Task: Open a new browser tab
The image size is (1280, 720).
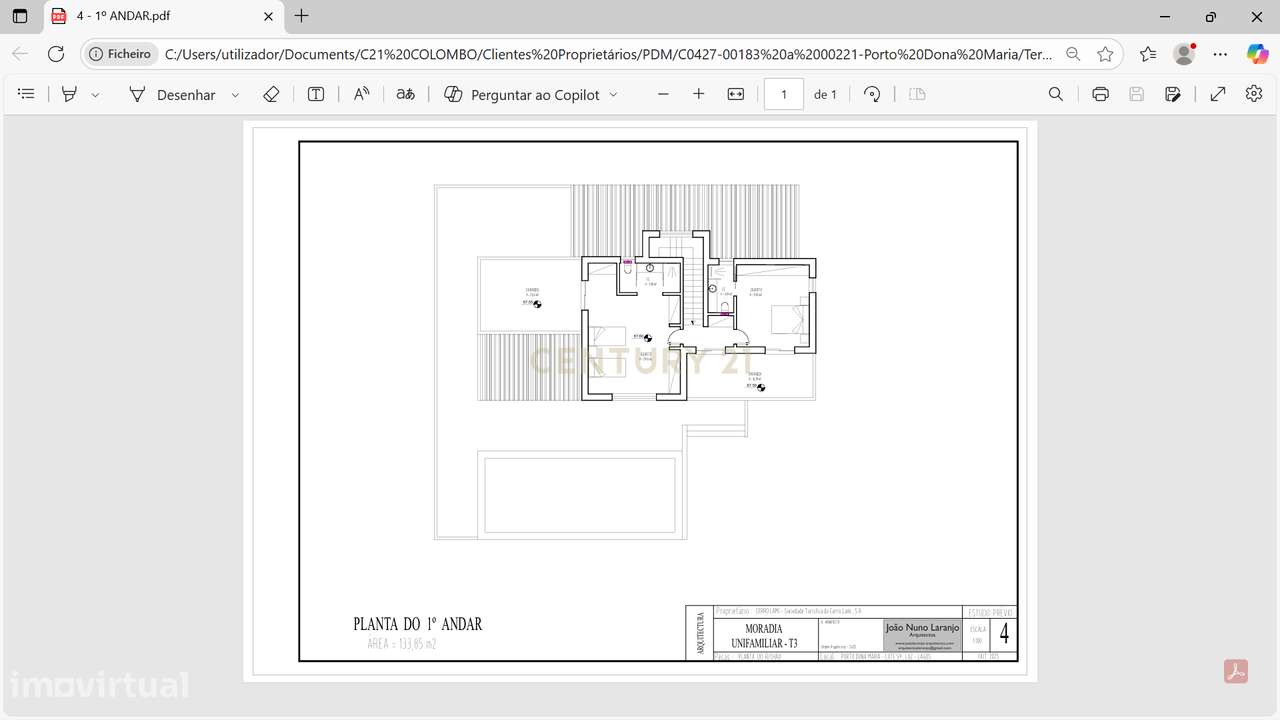Action: [x=301, y=16]
